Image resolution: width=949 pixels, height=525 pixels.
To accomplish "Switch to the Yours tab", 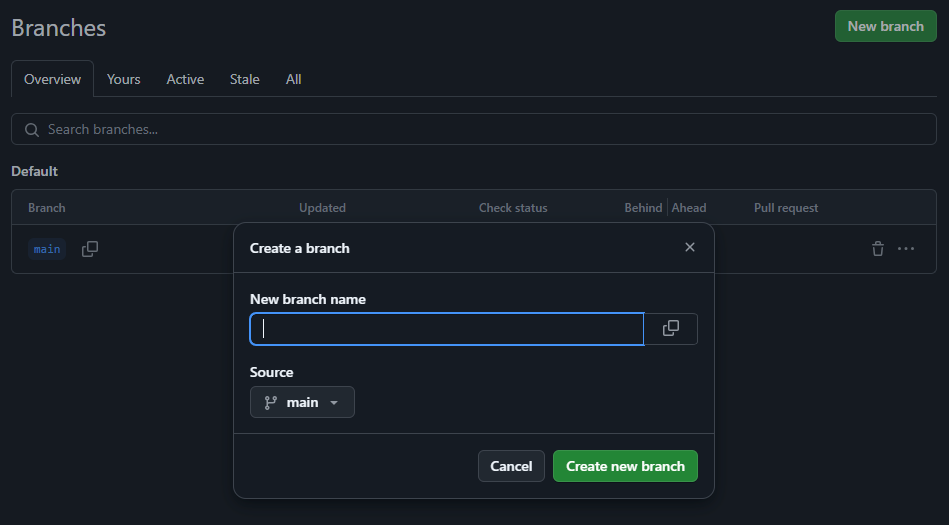I will click(124, 79).
